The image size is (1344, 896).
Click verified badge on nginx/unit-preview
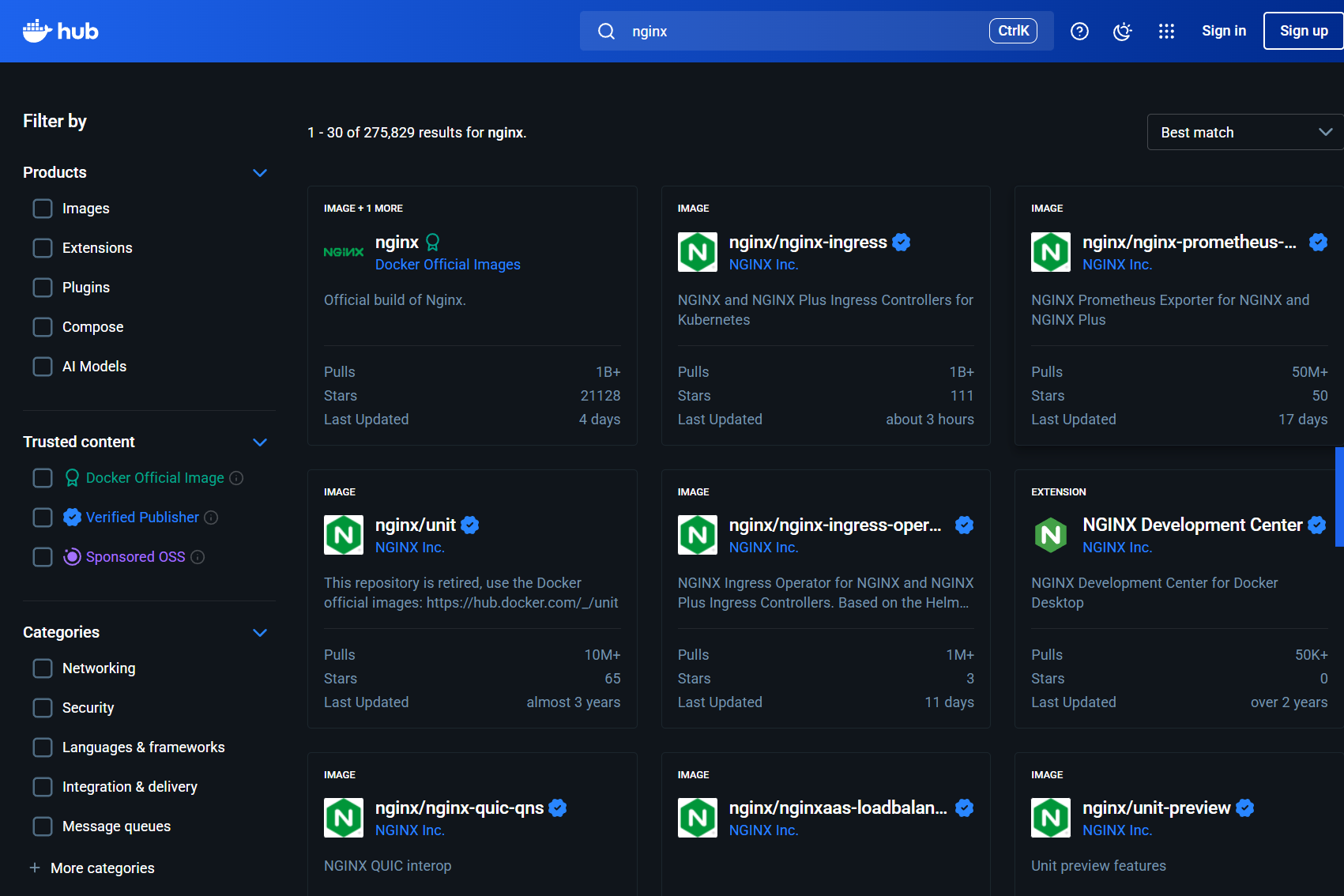click(x=1245, y=808)
